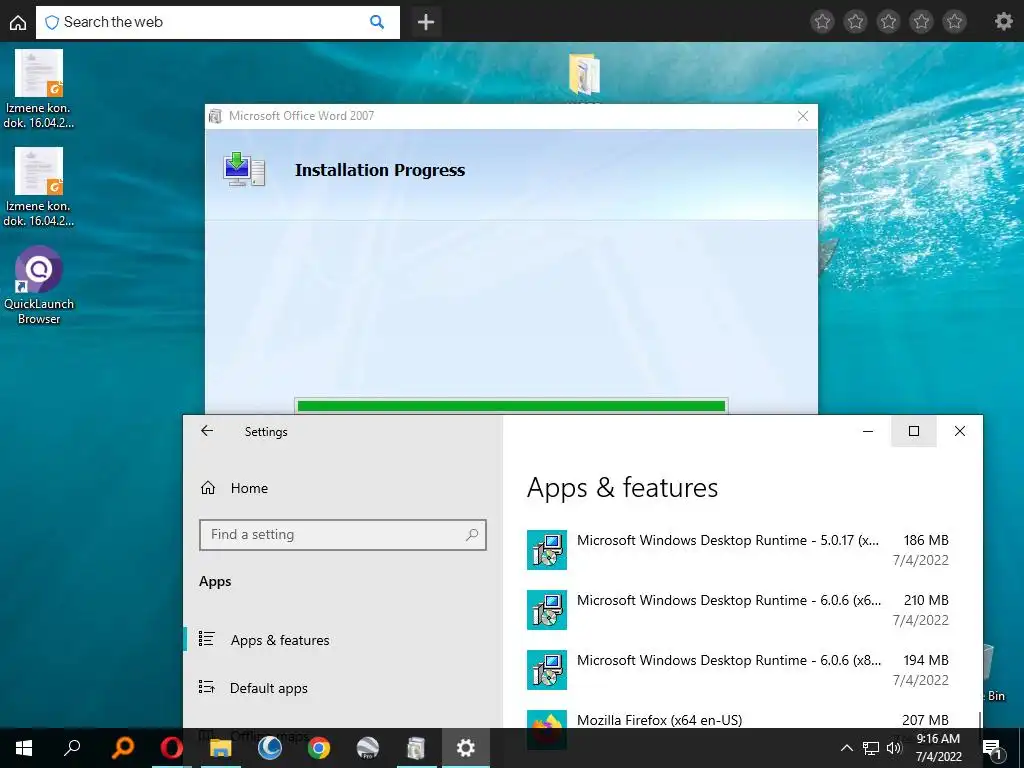This screenshot has height=768, width=1024.
Task: Click the Settings window scrollbar
Action: 980,720
